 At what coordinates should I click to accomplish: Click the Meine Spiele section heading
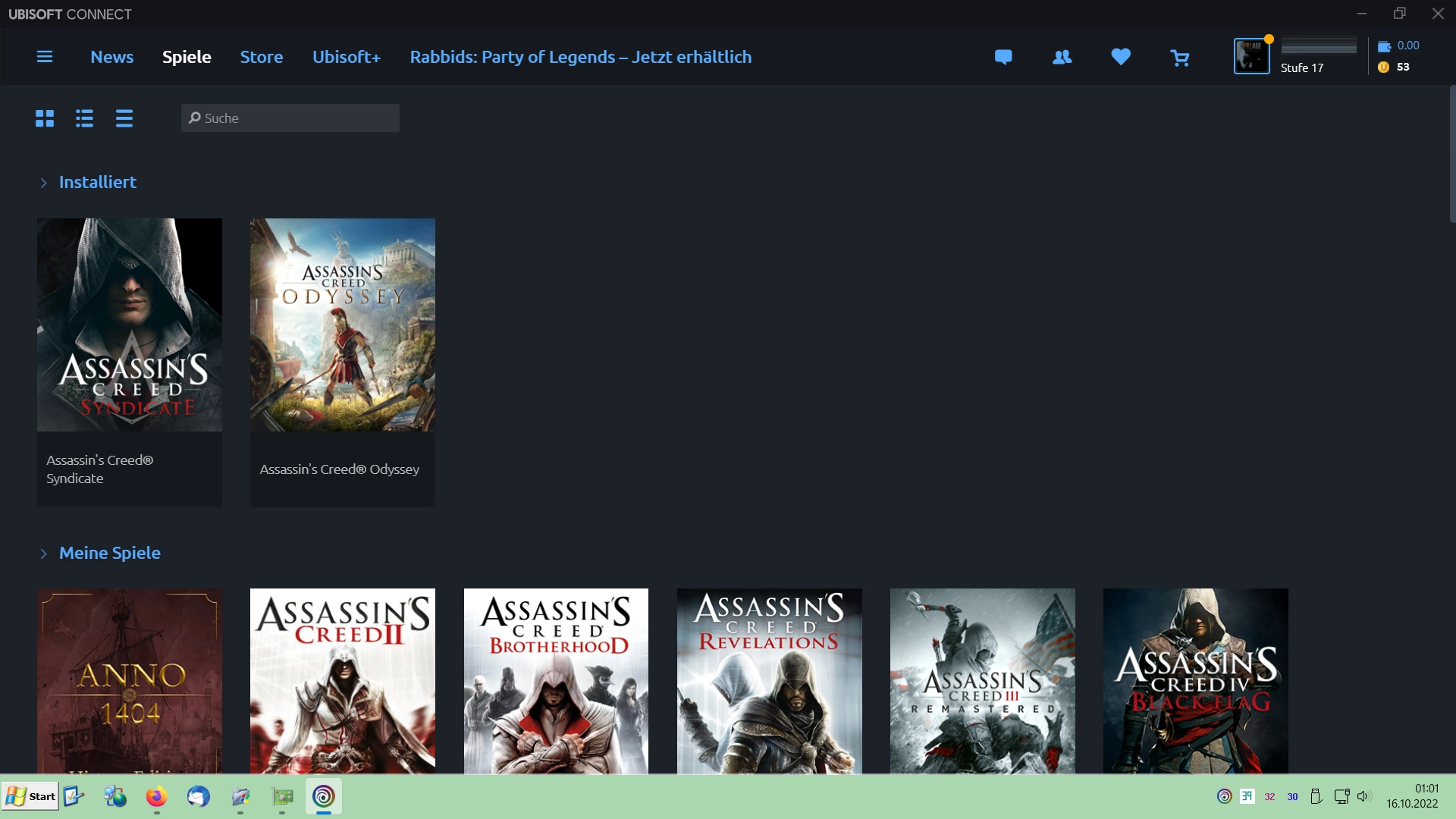click(110, 553)
